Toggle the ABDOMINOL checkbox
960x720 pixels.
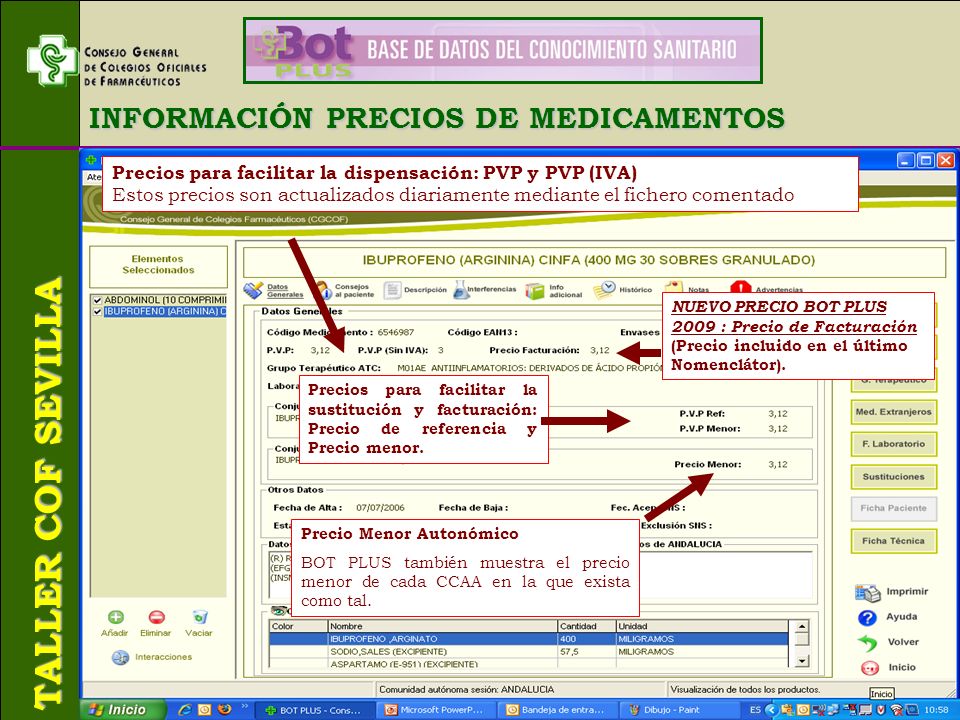click(97, 300)
